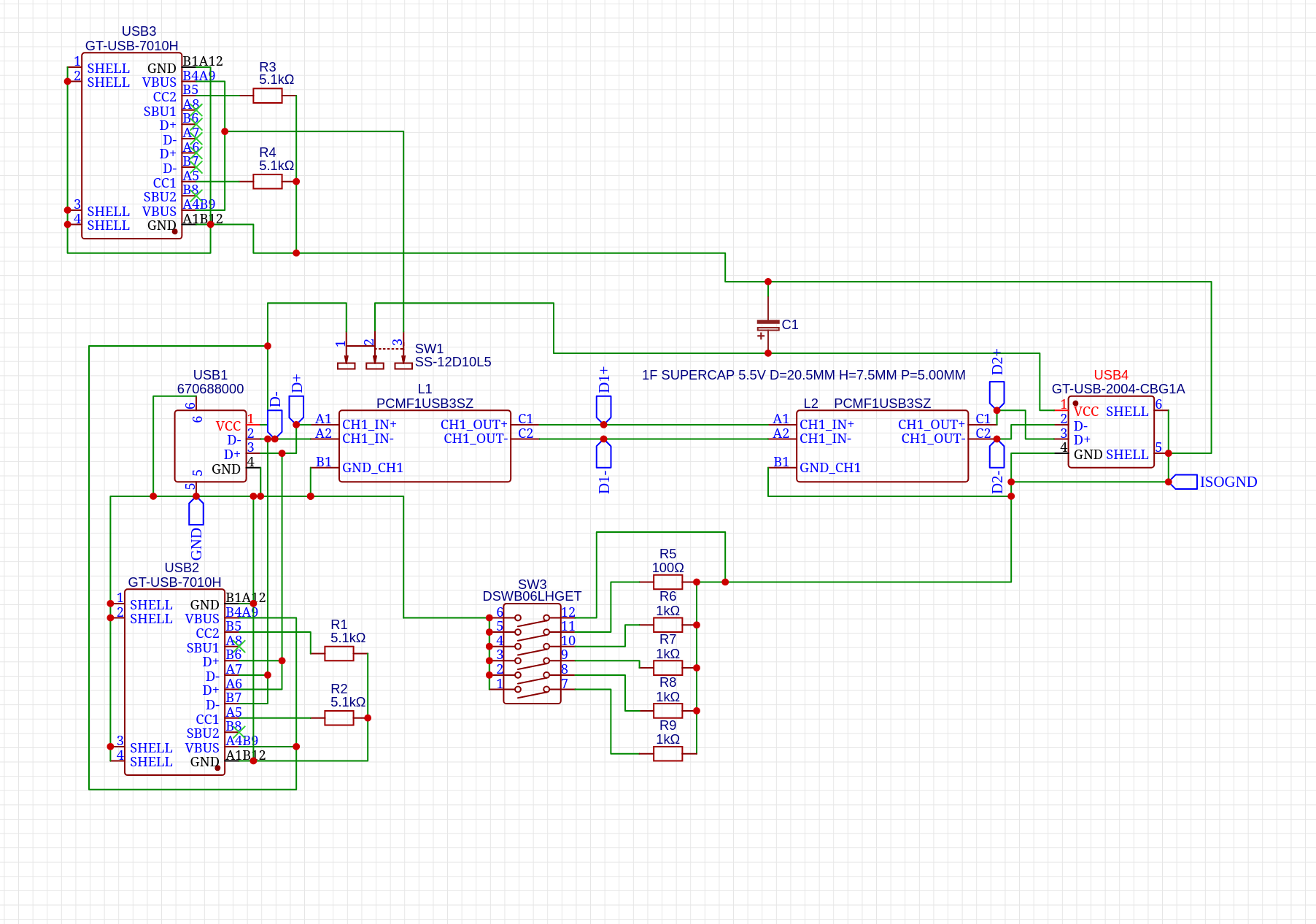Click the D1- net port flag
The height and width of the screenshot is (924, 1316).
coord(603,455)
